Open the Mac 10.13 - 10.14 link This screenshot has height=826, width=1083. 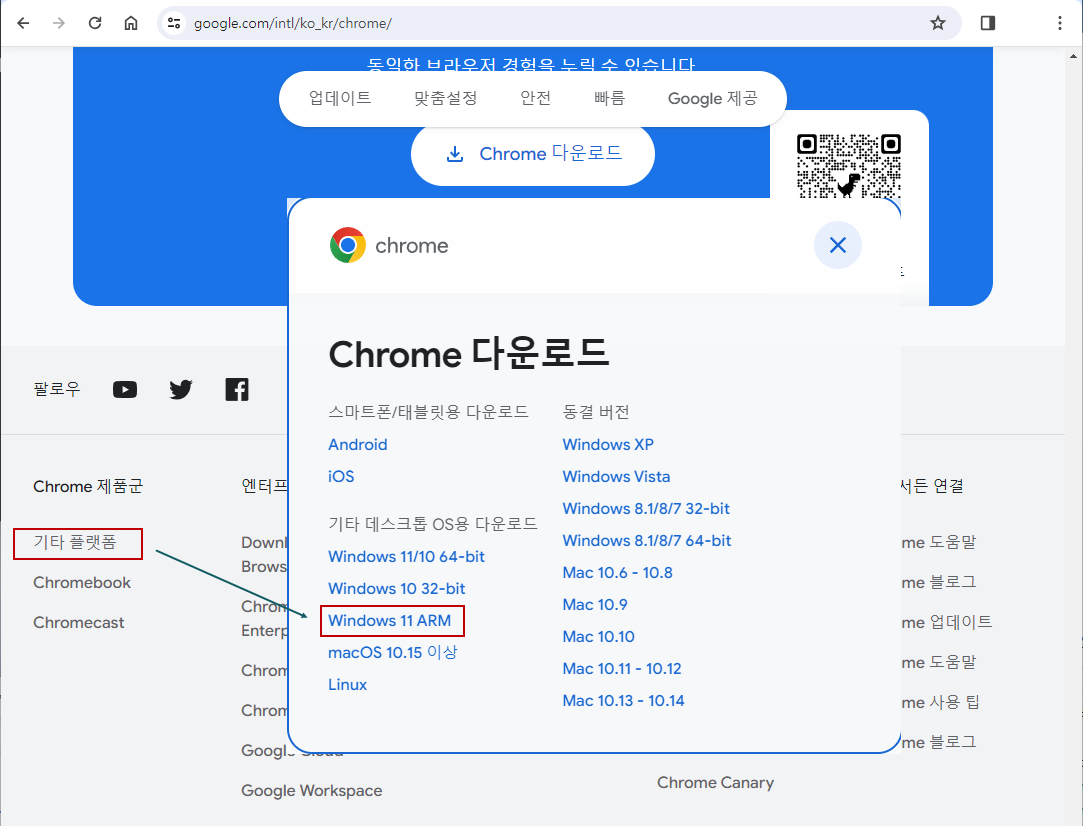[x=623, y=701]
